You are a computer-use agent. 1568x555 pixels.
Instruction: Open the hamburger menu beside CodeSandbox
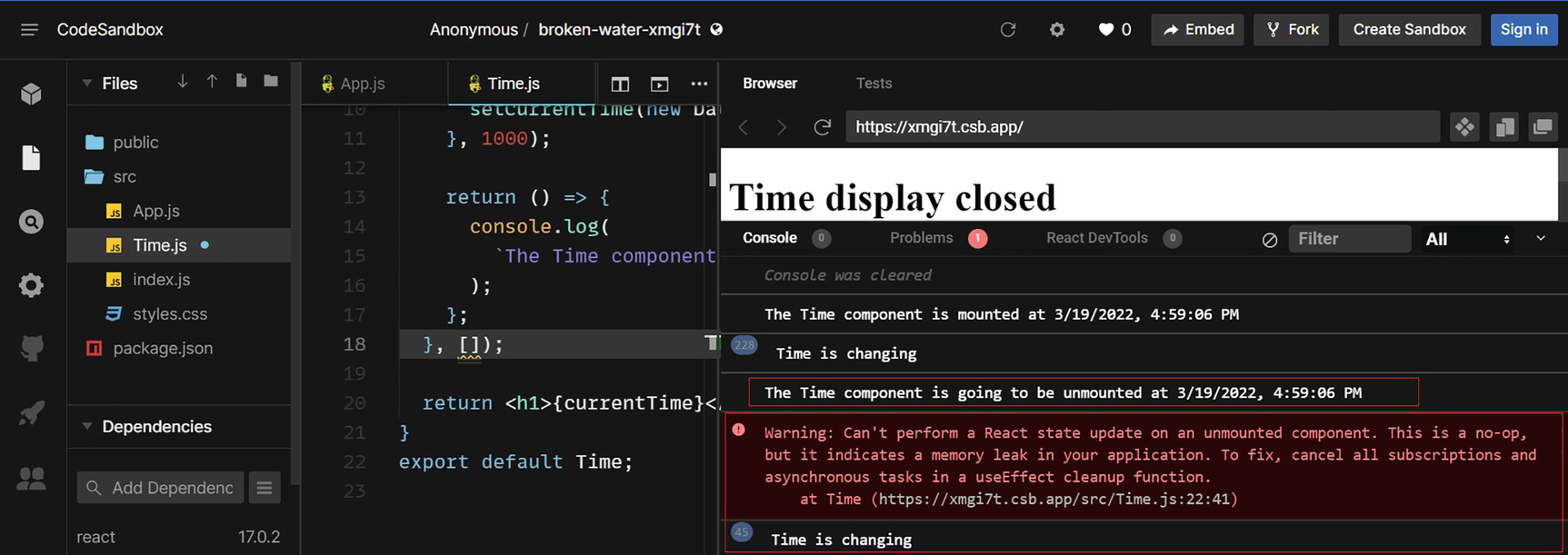(29, 30)
